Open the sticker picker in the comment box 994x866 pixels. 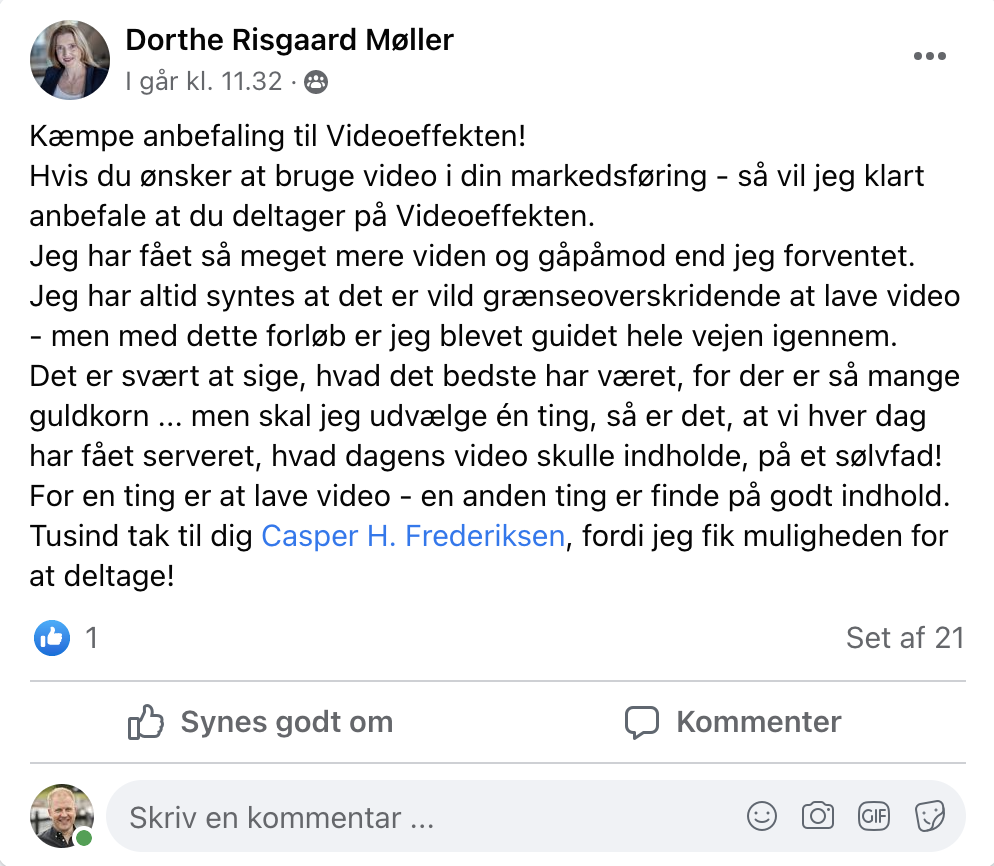pyautogui.click(x=930, y=817)
